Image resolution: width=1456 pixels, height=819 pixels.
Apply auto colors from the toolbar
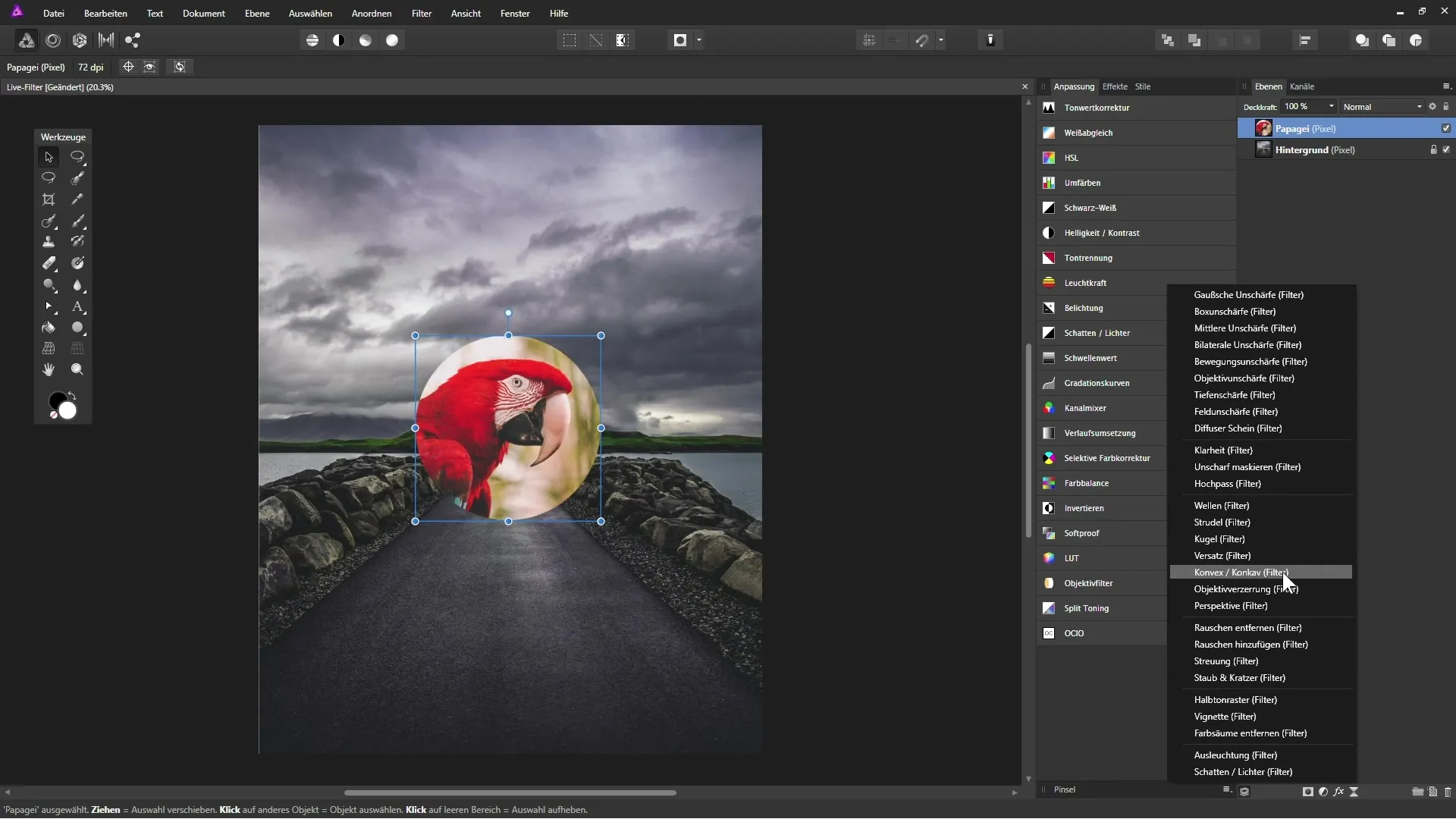click(x=366, y=40)
